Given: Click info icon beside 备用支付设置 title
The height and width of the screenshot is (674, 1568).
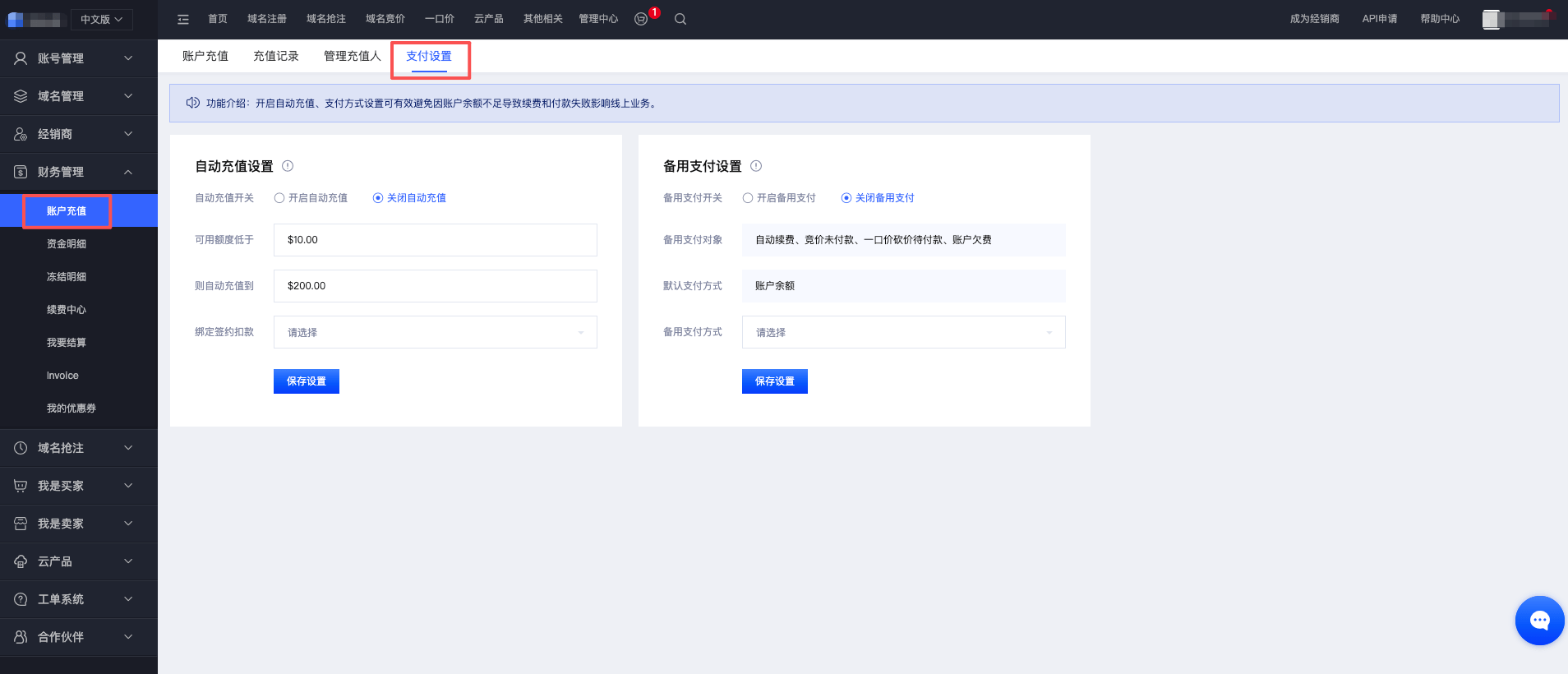Looking at the screenshot, I should tap(756, 166).
